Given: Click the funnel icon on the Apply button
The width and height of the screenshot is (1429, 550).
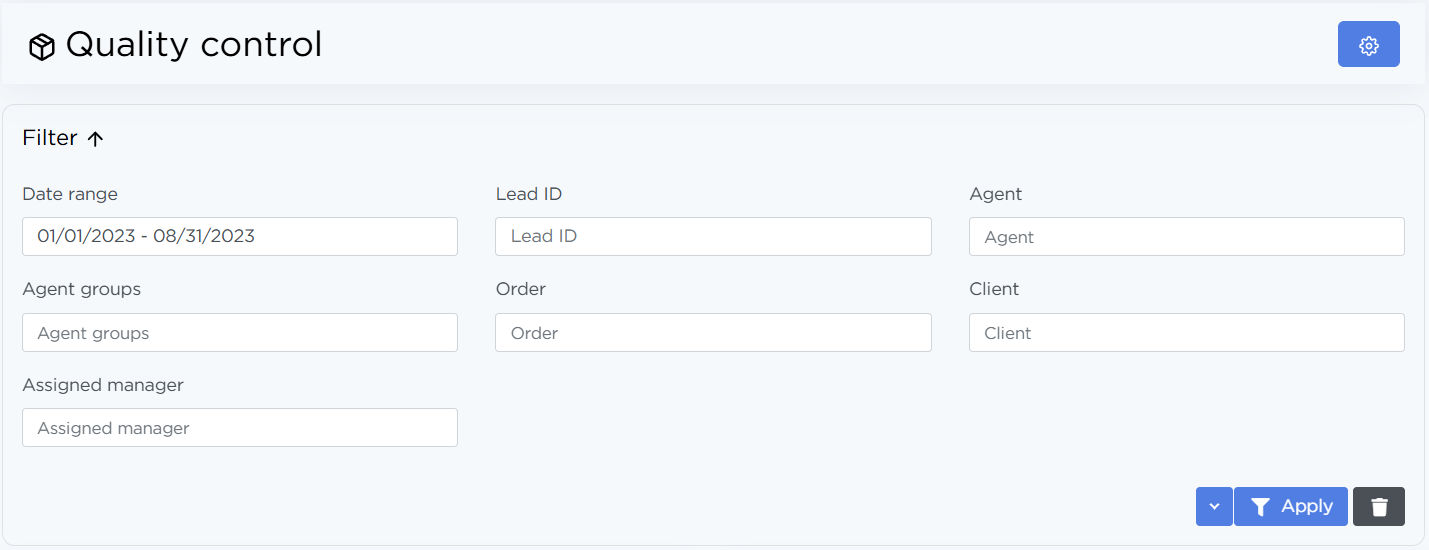Looking at the screenshot, I should [1260, 507].
